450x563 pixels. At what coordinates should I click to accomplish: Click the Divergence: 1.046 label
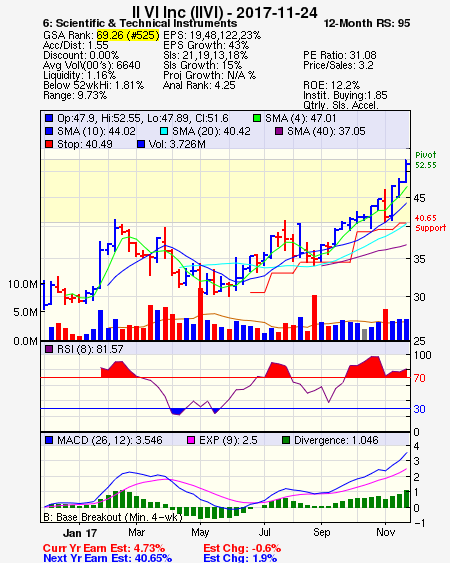point(336,440)
